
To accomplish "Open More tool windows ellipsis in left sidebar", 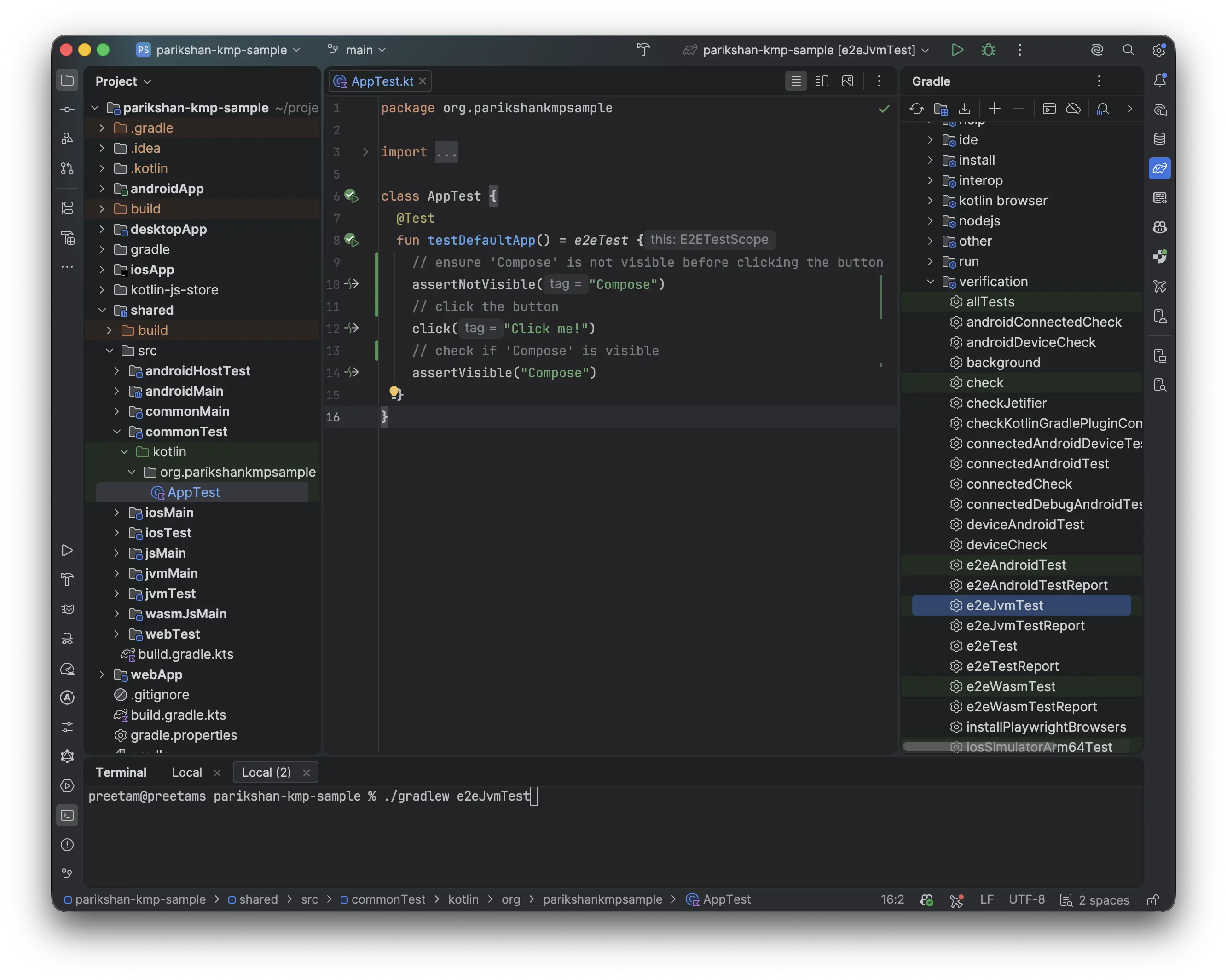I will (67, 267).
